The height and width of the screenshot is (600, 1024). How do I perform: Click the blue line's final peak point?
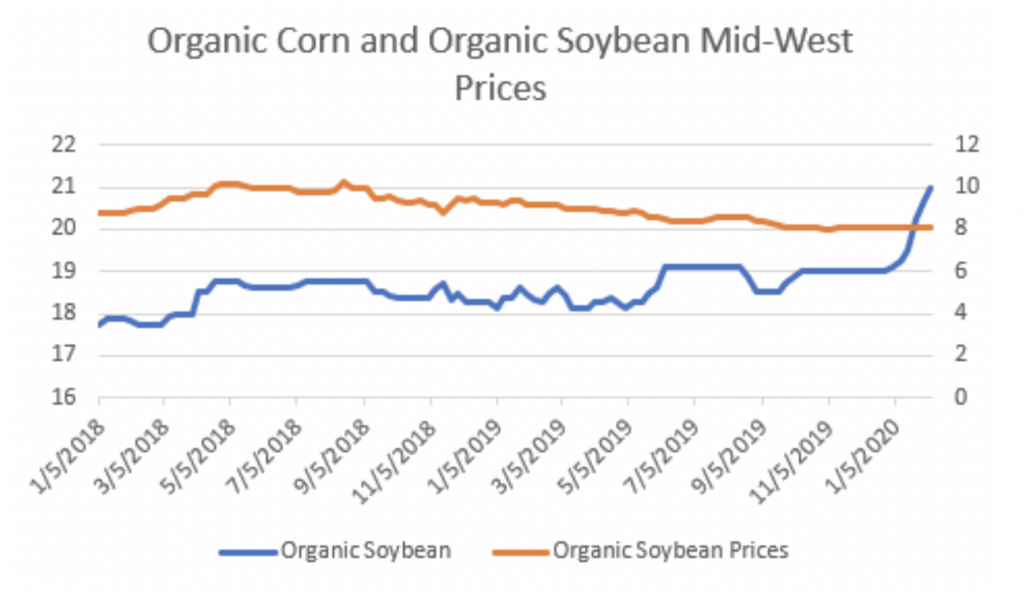pyautogui.click(x=931, y=188)
